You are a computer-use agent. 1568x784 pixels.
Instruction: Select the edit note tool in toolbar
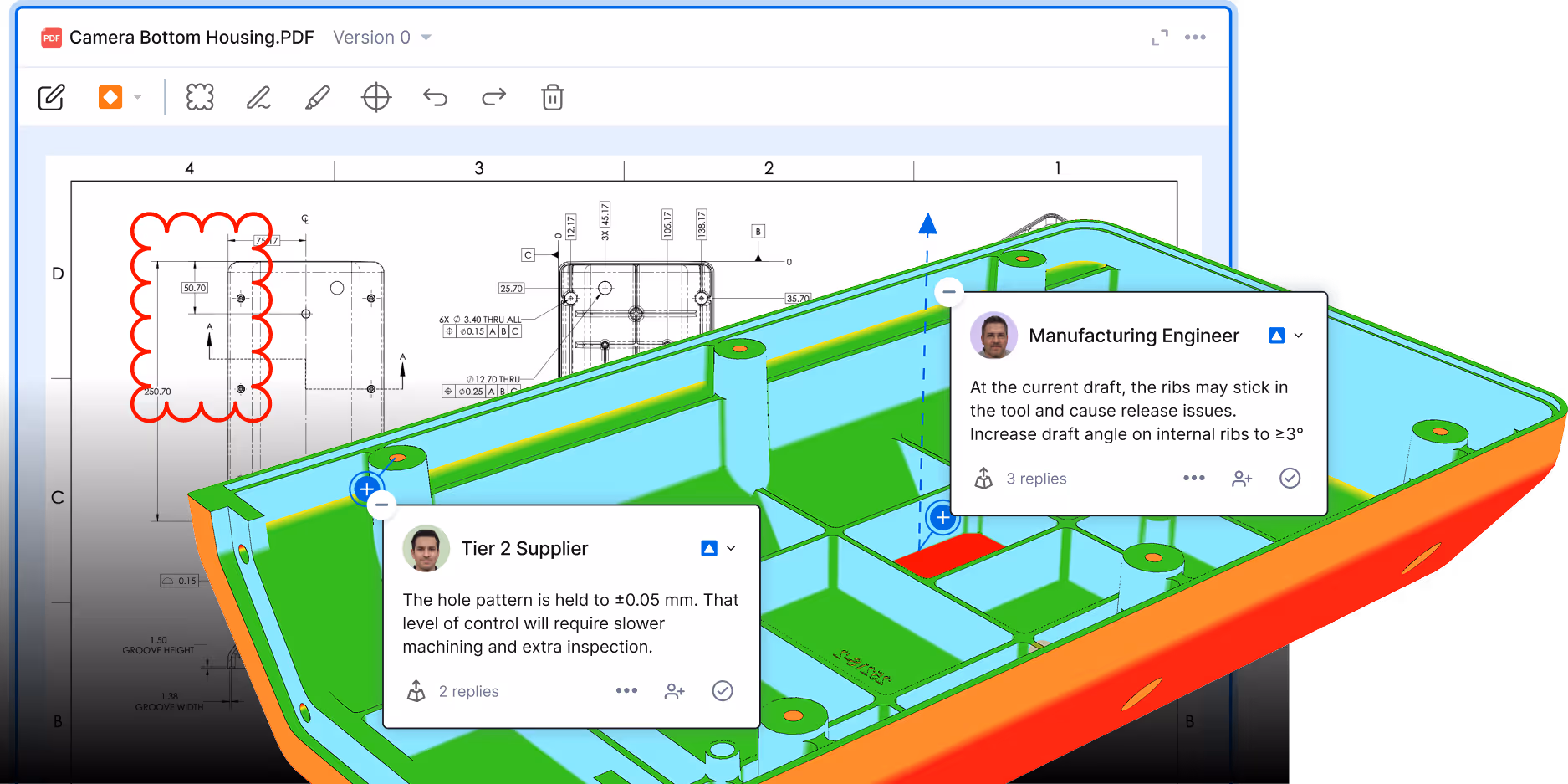click(51, 97)
